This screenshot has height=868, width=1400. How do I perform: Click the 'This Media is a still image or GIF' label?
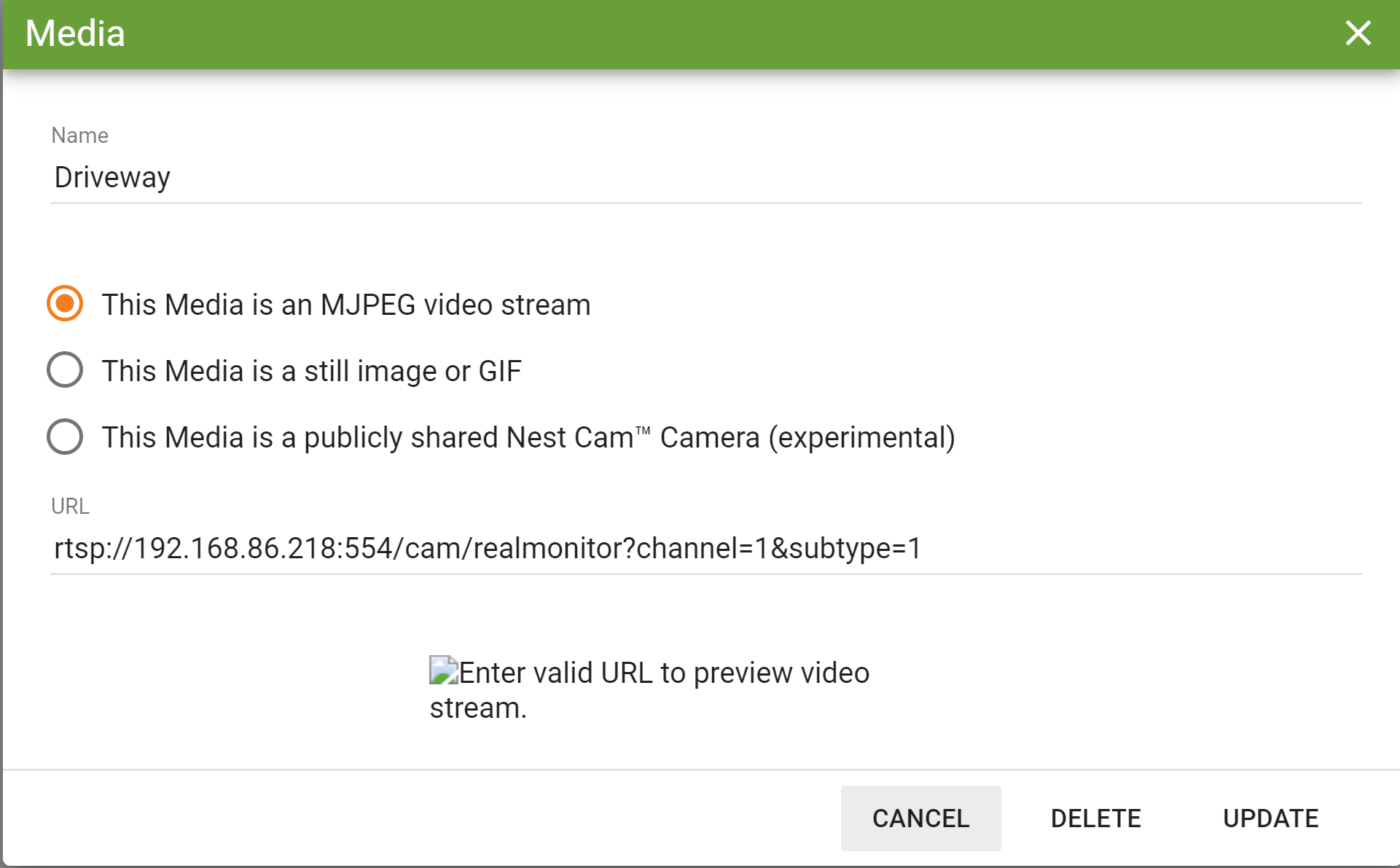coord(312,371)
